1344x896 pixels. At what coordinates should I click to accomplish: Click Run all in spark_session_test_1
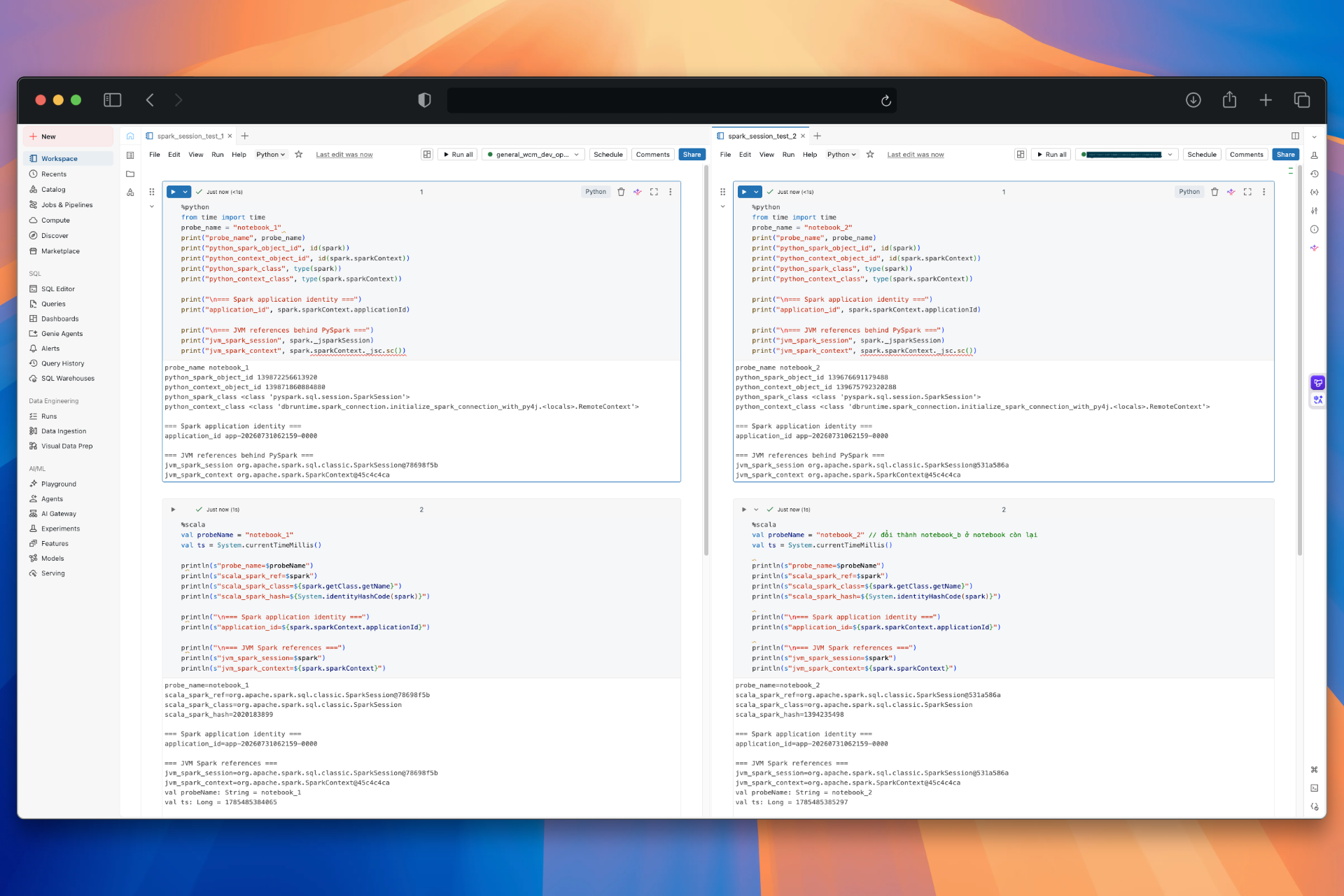[458, 155]
